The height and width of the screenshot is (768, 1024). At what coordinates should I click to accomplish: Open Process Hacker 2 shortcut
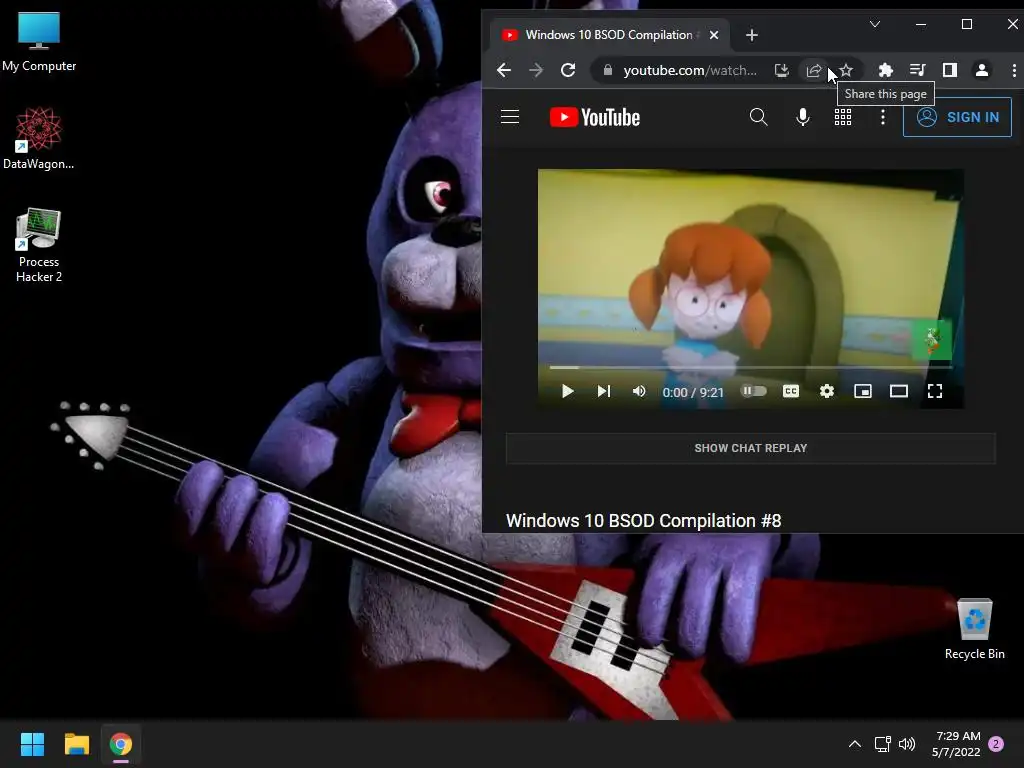tap(39, 245)
